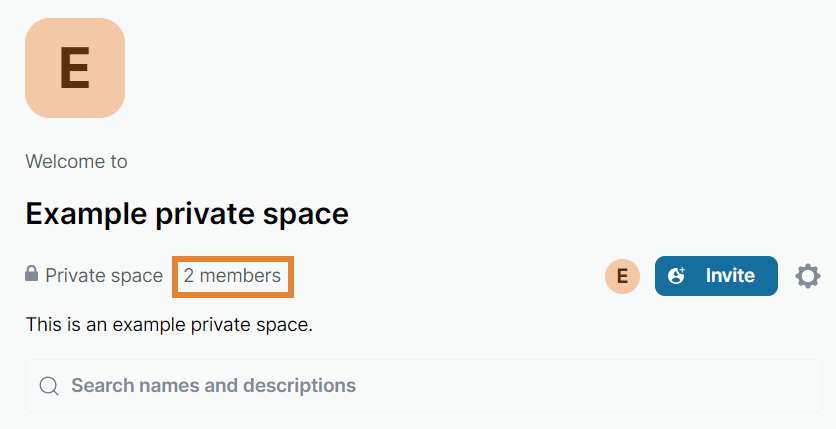Click the Private space label

point(104,276)
